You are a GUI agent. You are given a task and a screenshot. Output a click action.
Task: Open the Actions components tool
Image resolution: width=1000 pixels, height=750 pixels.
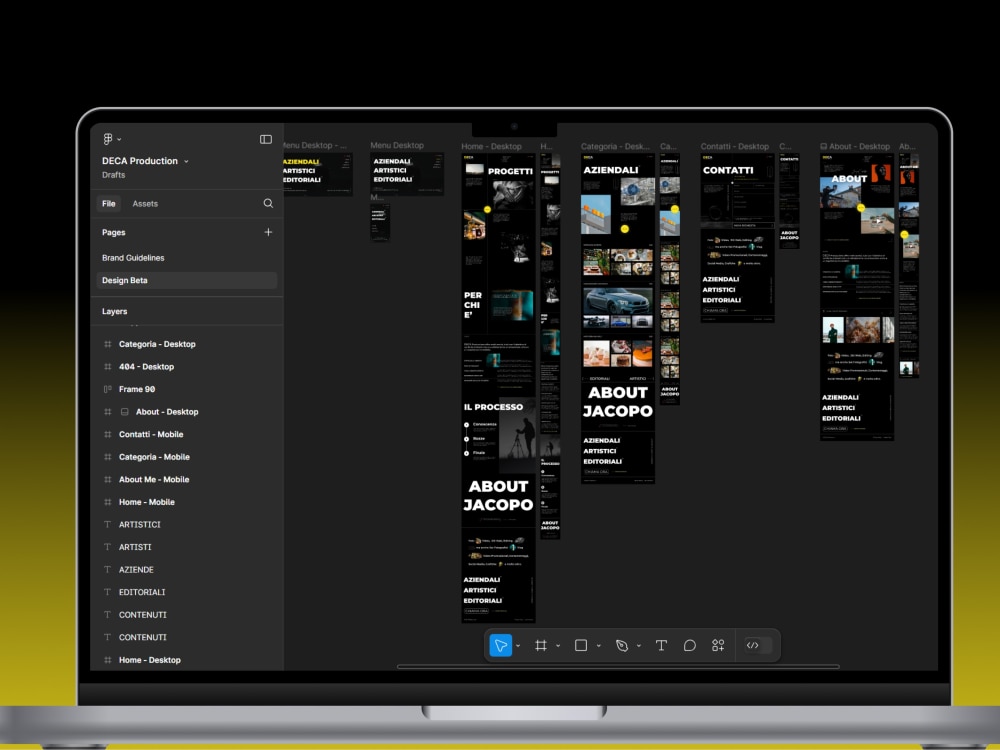click(x=718, y=645)
